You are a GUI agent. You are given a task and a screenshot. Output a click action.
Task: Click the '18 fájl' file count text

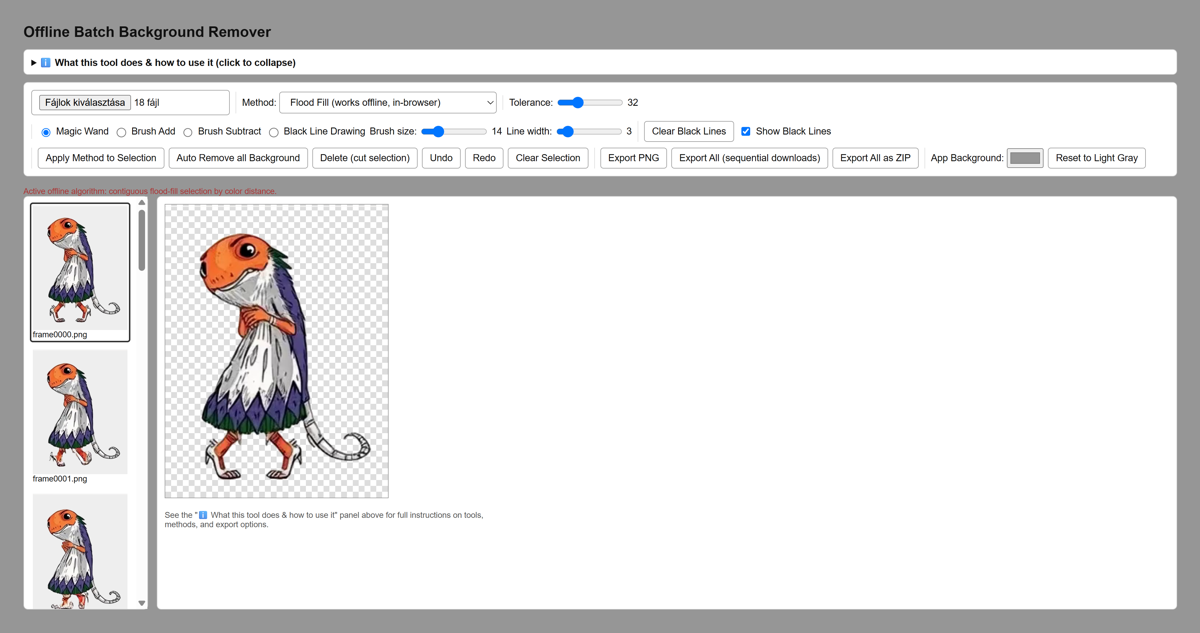coord(147,102)
